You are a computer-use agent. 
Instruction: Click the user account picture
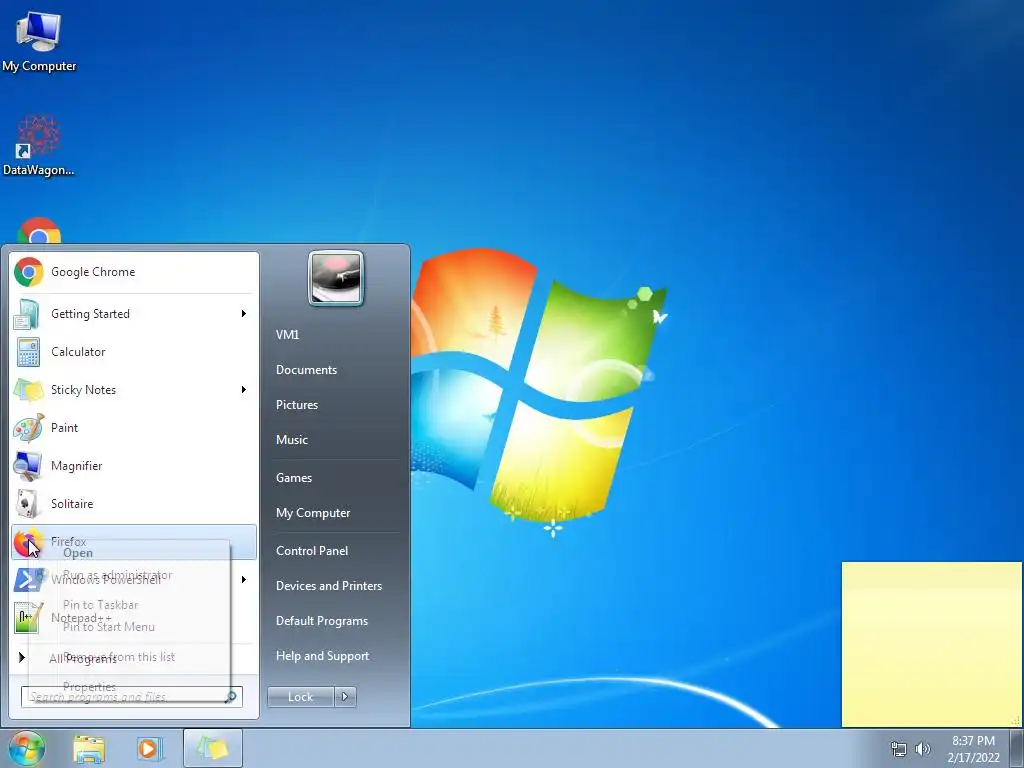click(336, 278)
